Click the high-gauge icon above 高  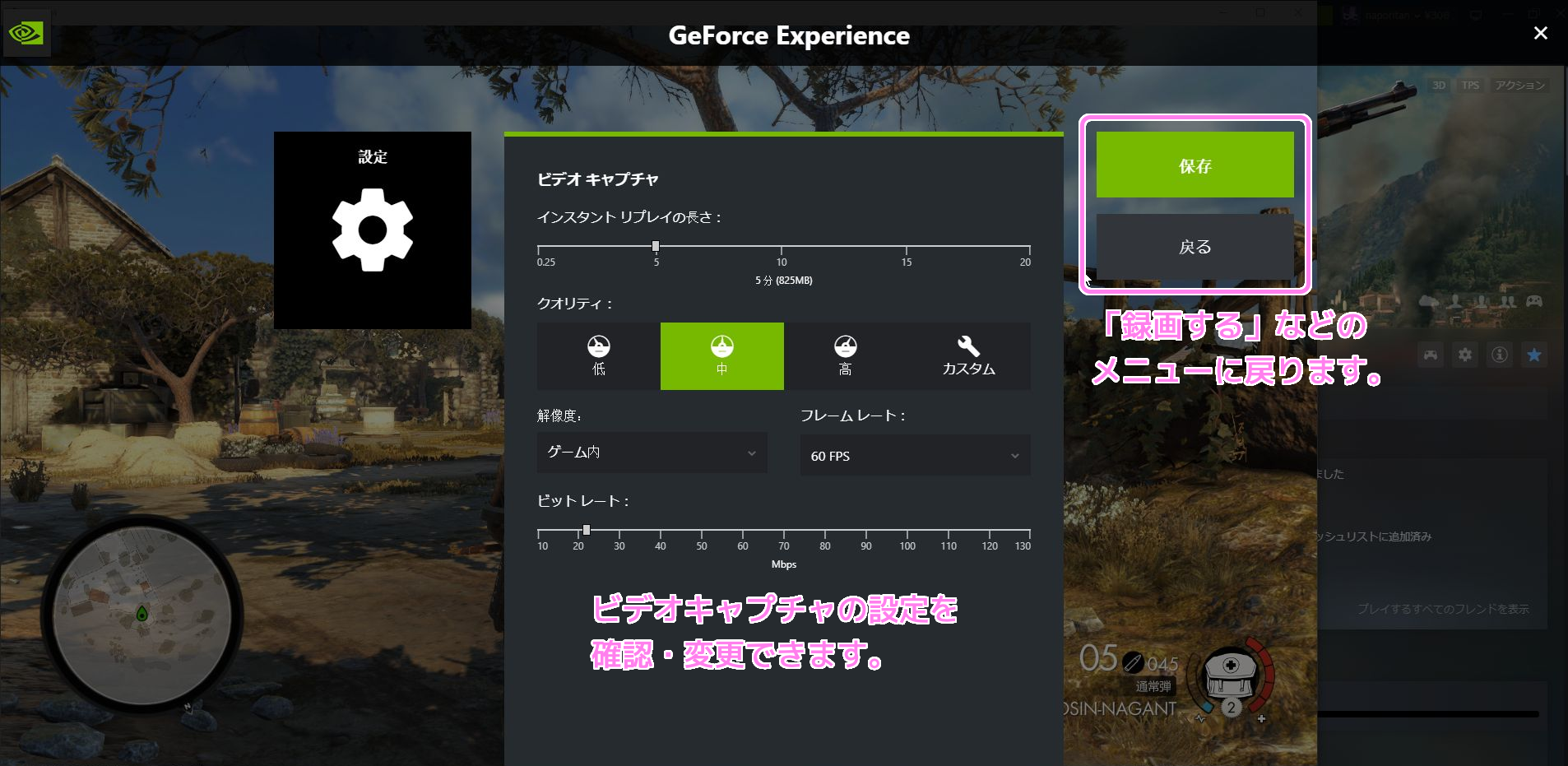(x=846, y=346)
